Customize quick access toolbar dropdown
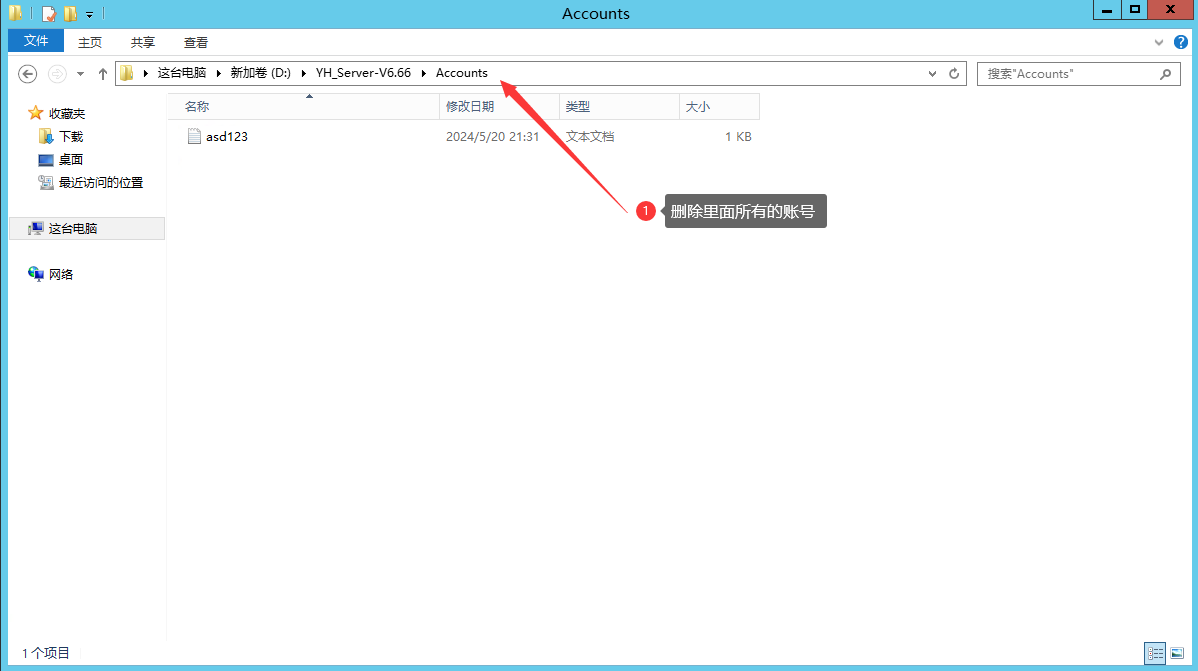 pos(89,15)
